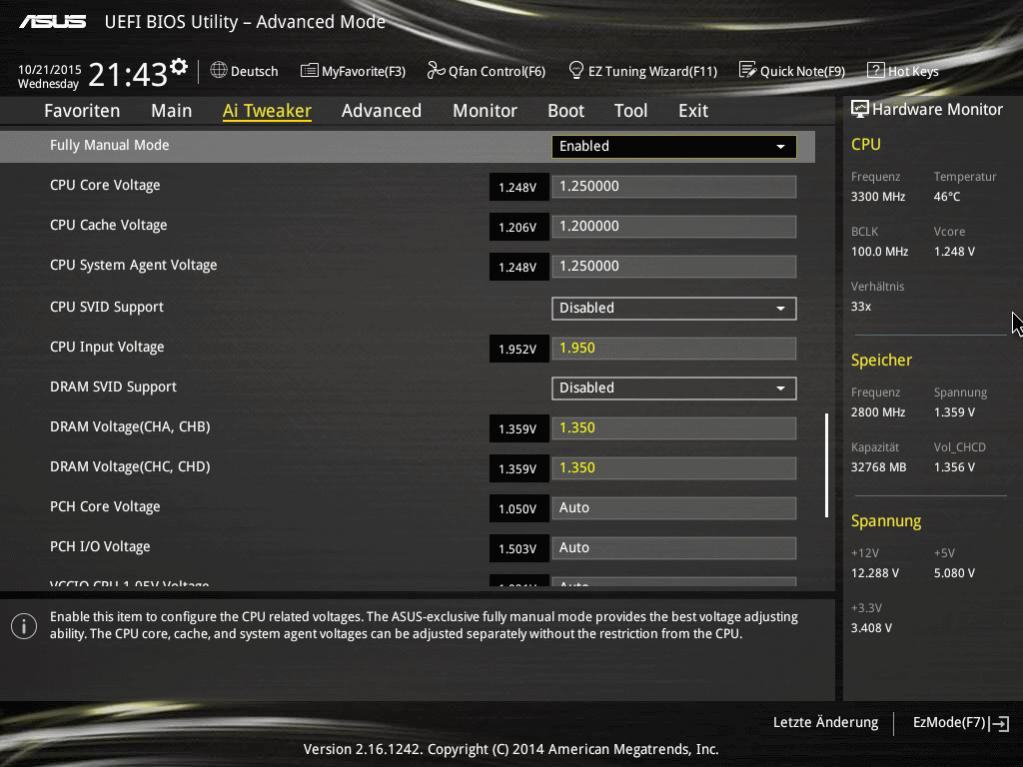
Task: Open clock settings gear icon
Action: pyautogui.click(x=179, y=67)
